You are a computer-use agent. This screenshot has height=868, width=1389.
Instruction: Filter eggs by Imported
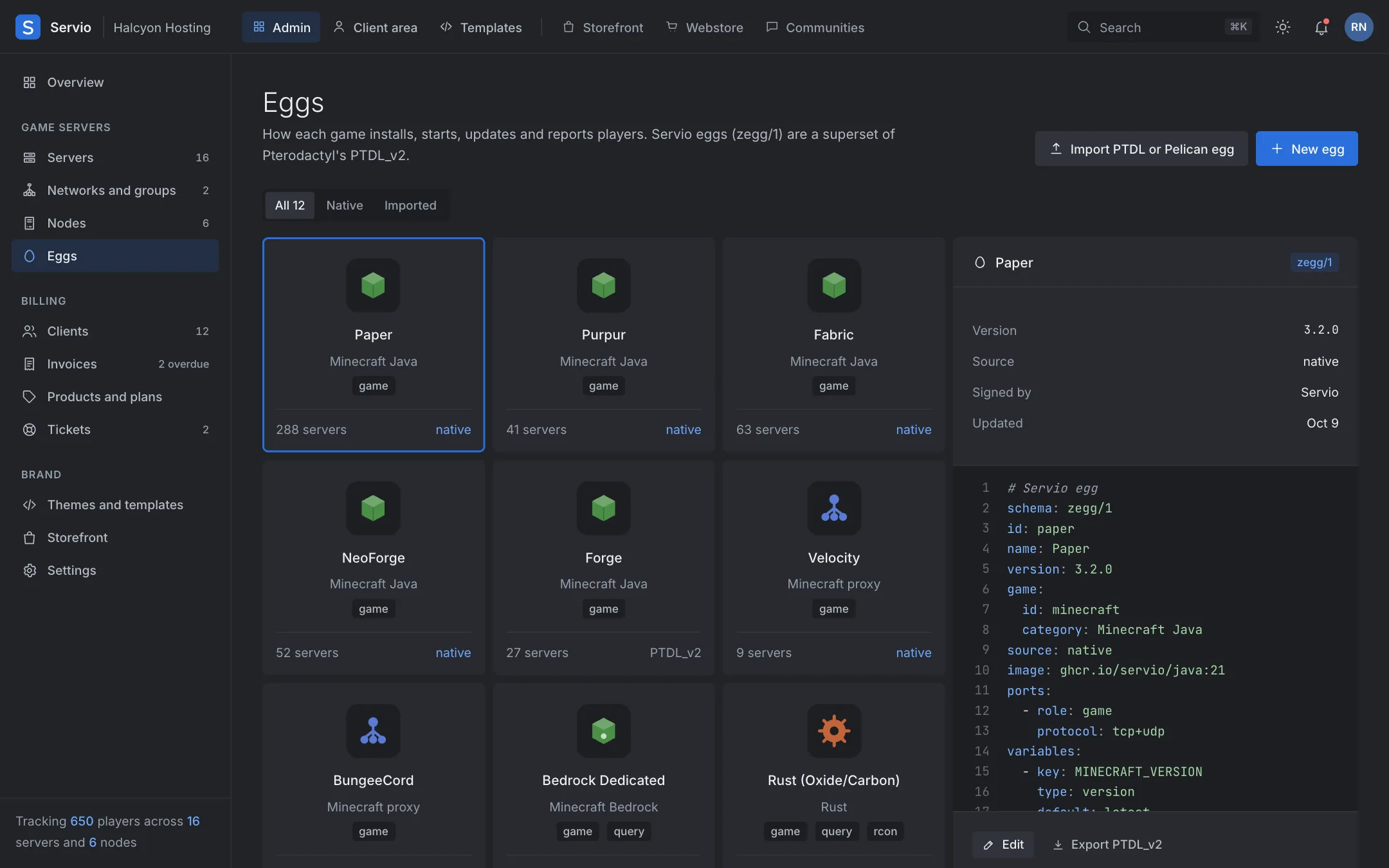[410, 205]
